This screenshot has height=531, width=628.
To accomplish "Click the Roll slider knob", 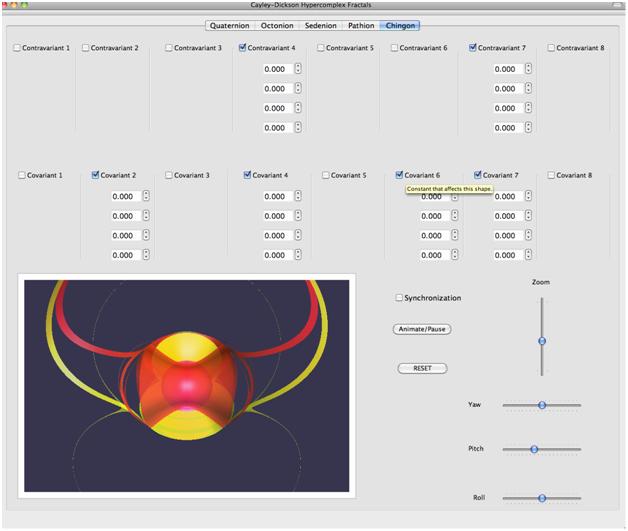I will point(541,497).
